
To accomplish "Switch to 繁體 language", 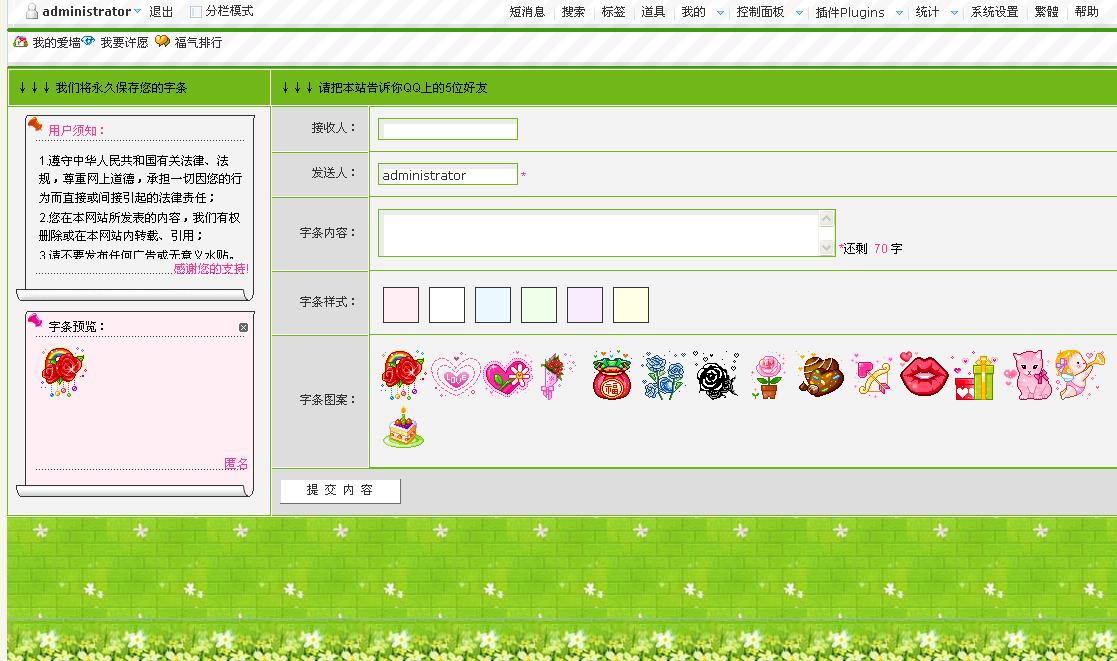I will 1046,12.
